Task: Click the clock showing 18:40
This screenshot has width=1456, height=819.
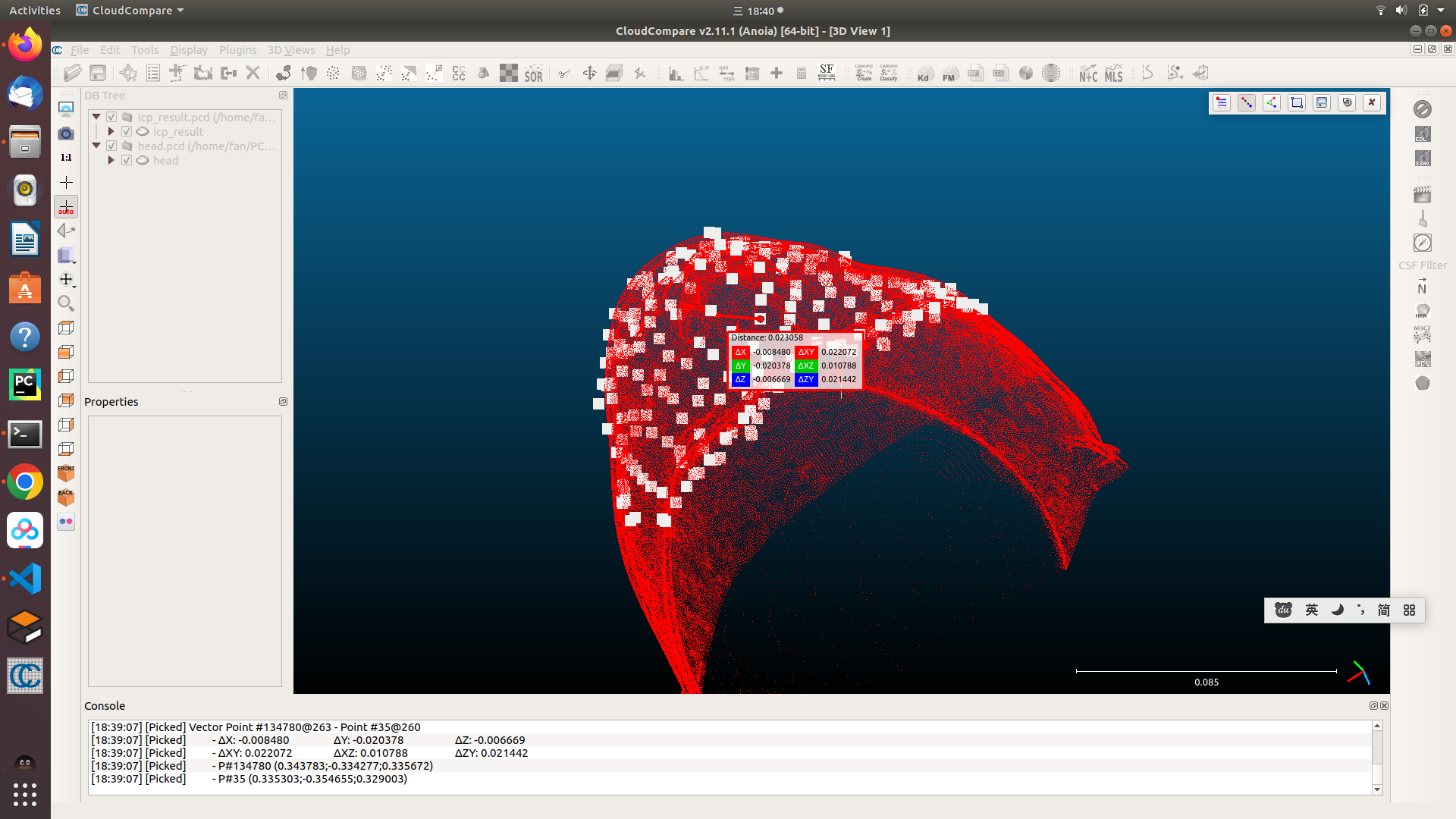Action: tap(761, 11)
